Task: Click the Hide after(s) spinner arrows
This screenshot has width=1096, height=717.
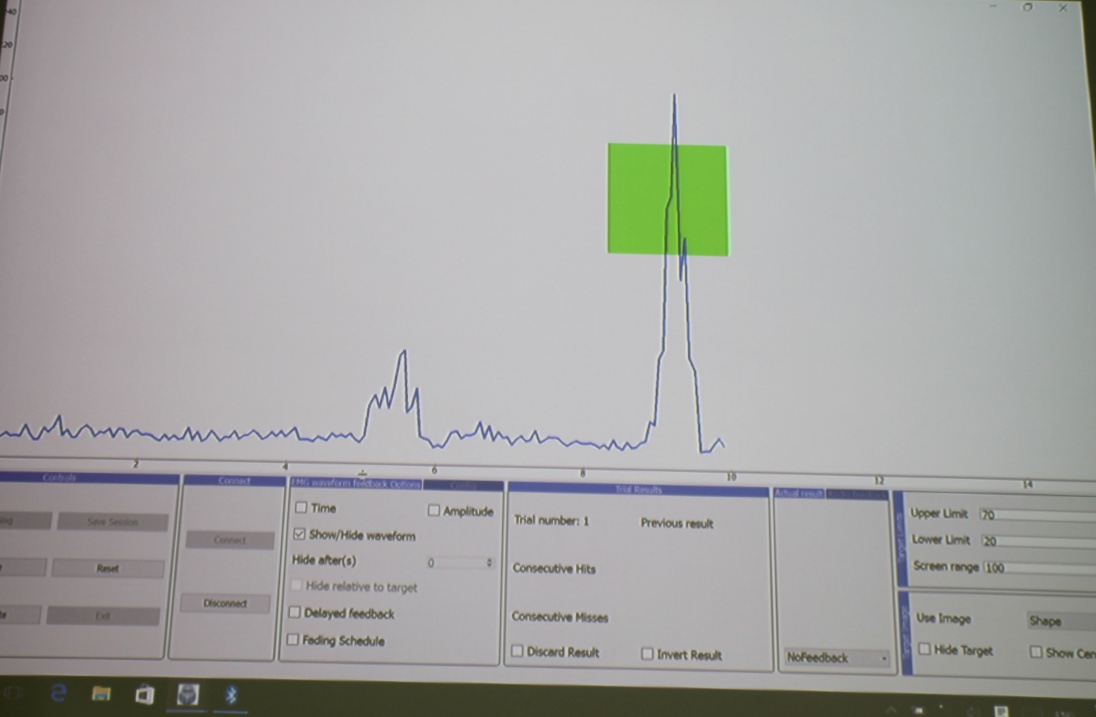Action: tap(489, 563)
